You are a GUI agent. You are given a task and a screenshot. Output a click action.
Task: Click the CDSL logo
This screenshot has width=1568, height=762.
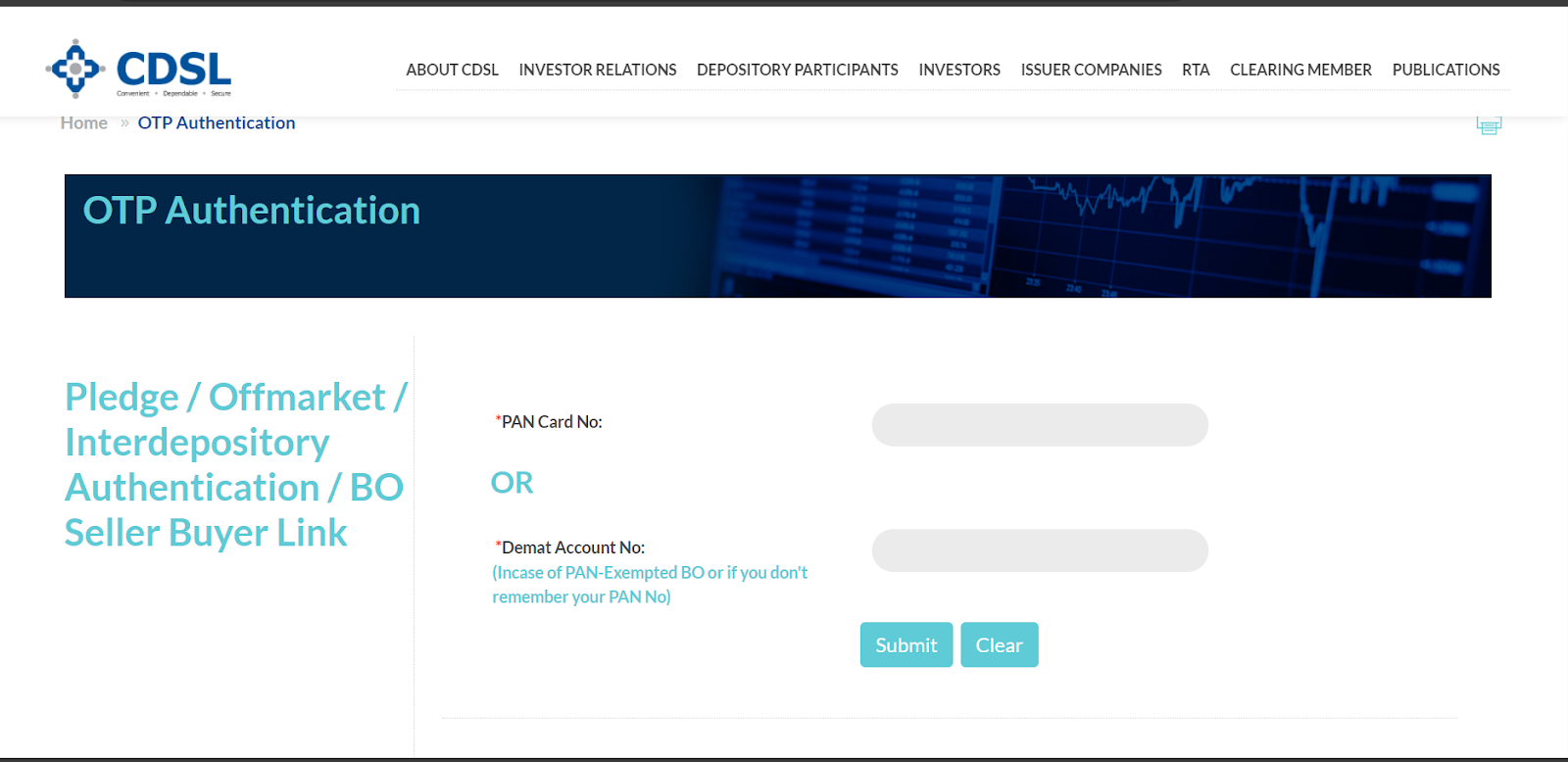pos(138,69)
